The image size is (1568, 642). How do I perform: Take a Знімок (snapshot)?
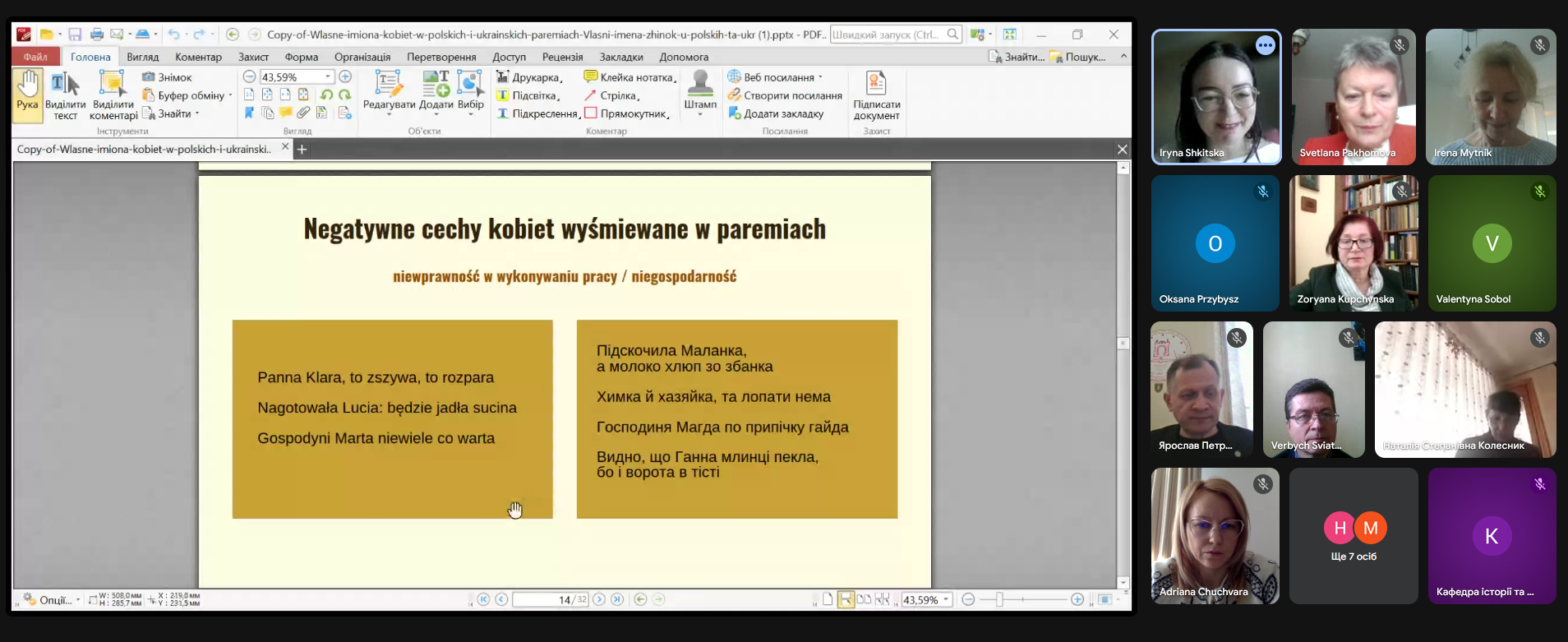point(167,77)
